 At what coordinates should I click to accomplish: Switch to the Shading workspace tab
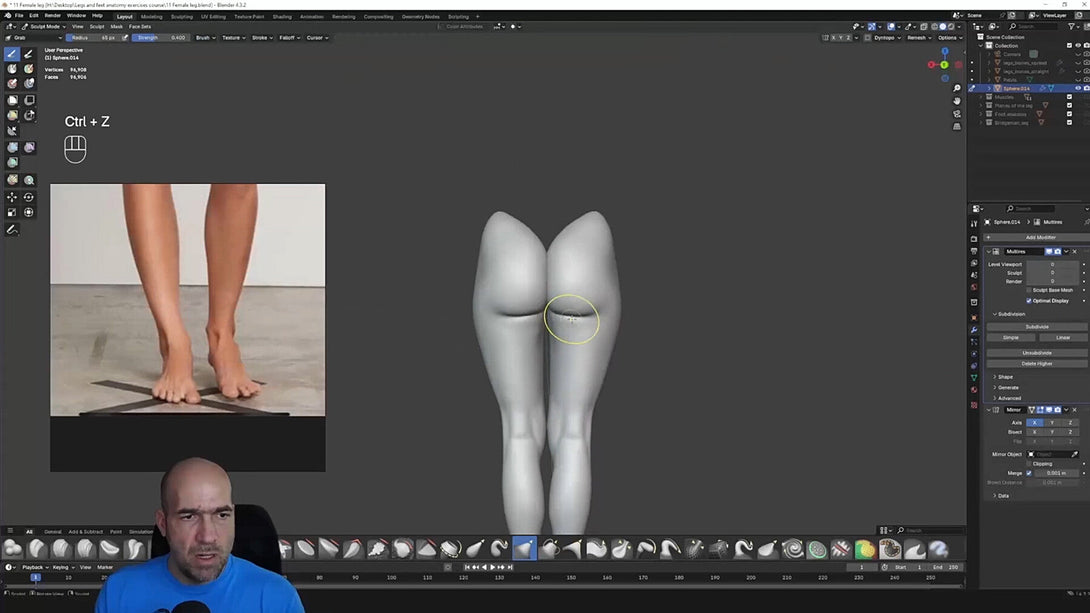point(282,16)
